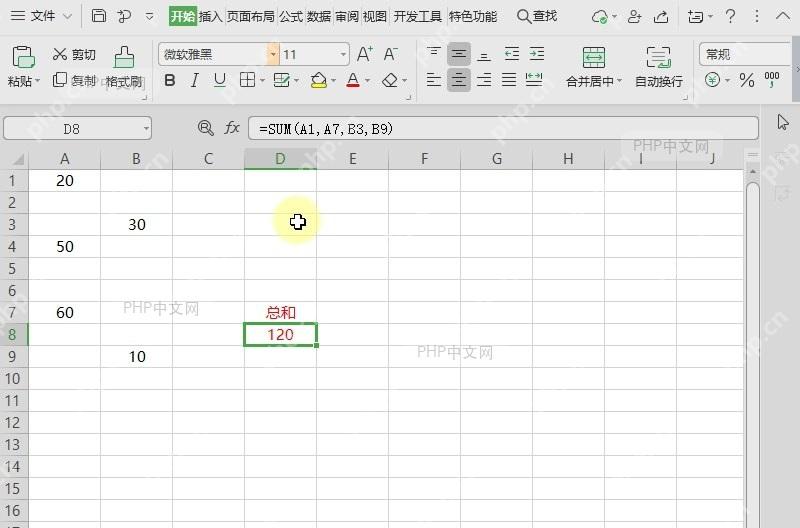
Task: Click the Undo icon
Action: pyautogui.click(x=124, y=16)
